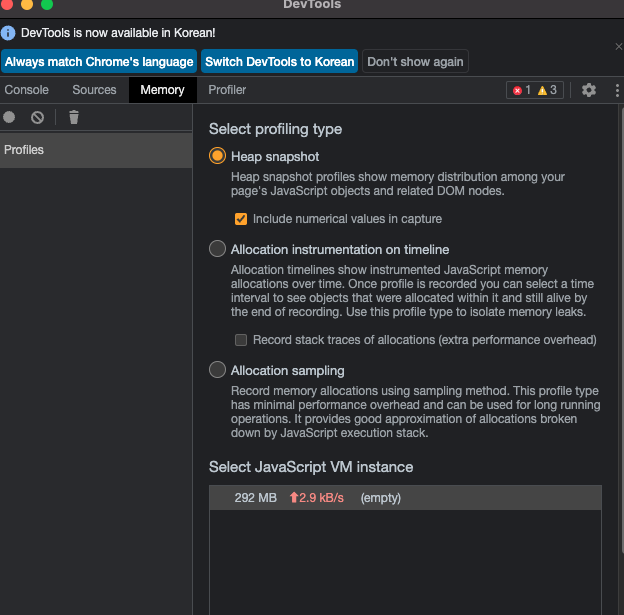624x615 pixels.
Task: Open DevTools settings gear
Action: [589, 90]
